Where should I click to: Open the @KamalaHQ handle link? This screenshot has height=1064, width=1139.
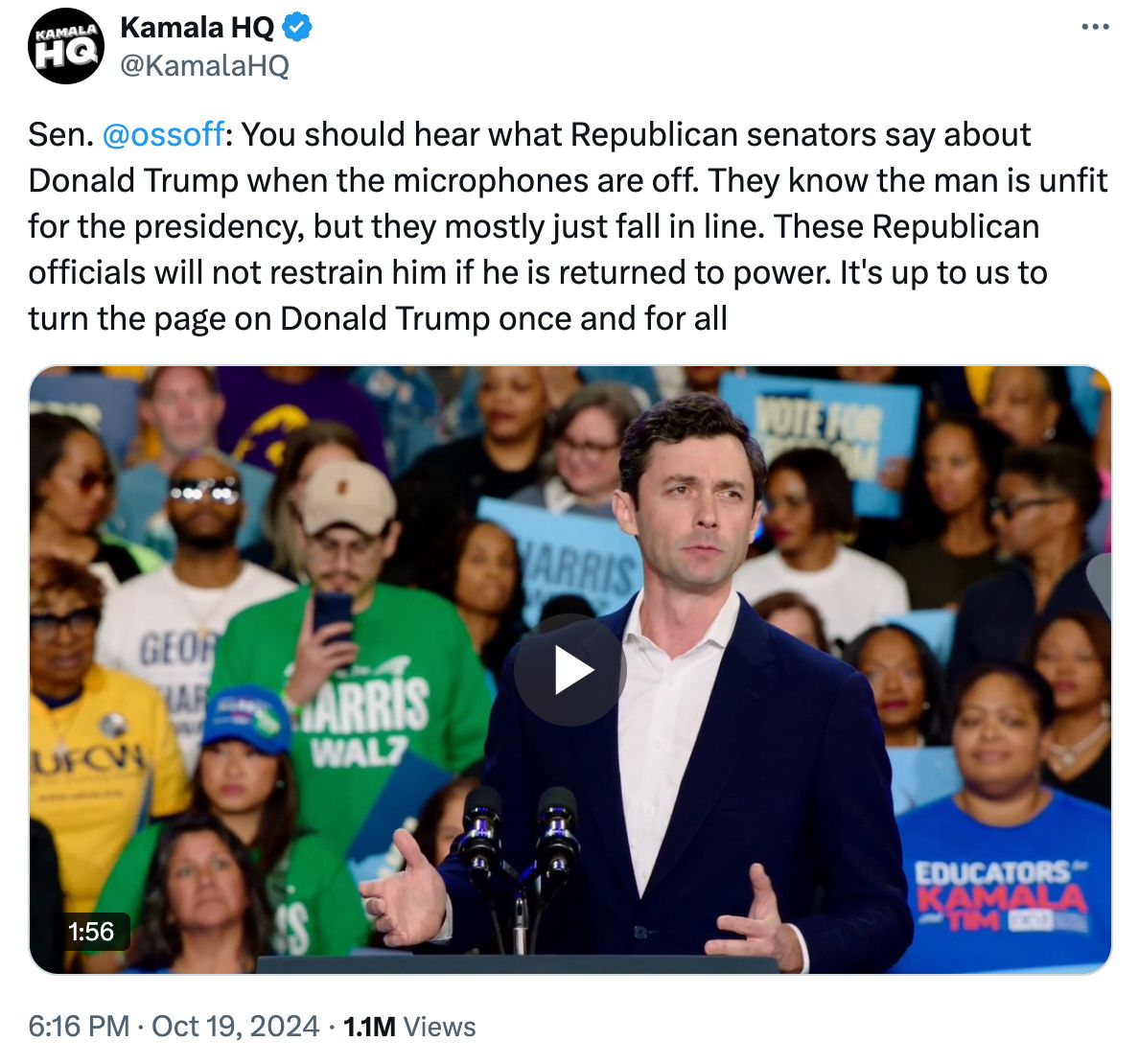click(205, 65)
